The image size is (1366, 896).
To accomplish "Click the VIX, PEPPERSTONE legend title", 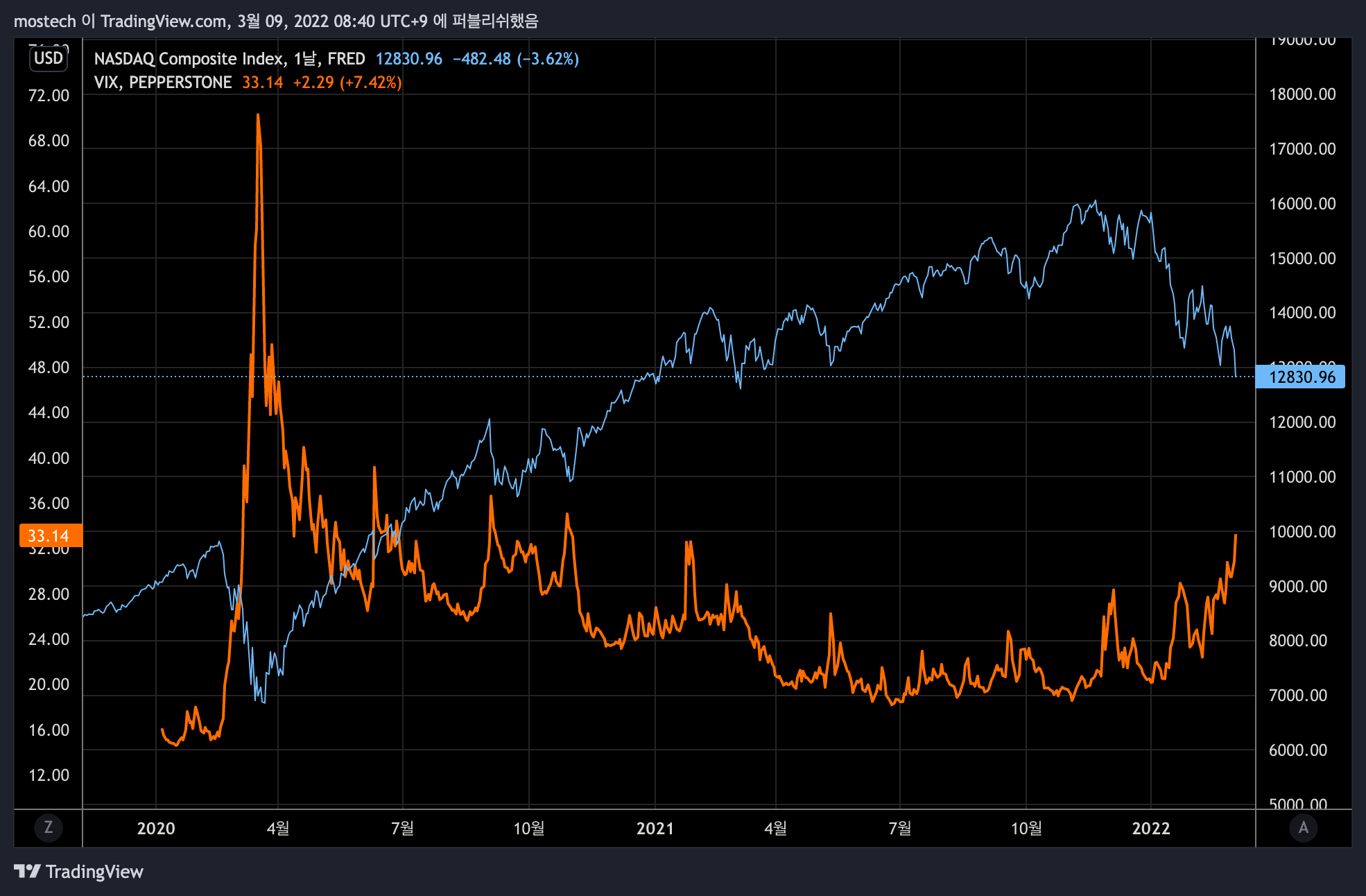I will [x=163, y=83].
